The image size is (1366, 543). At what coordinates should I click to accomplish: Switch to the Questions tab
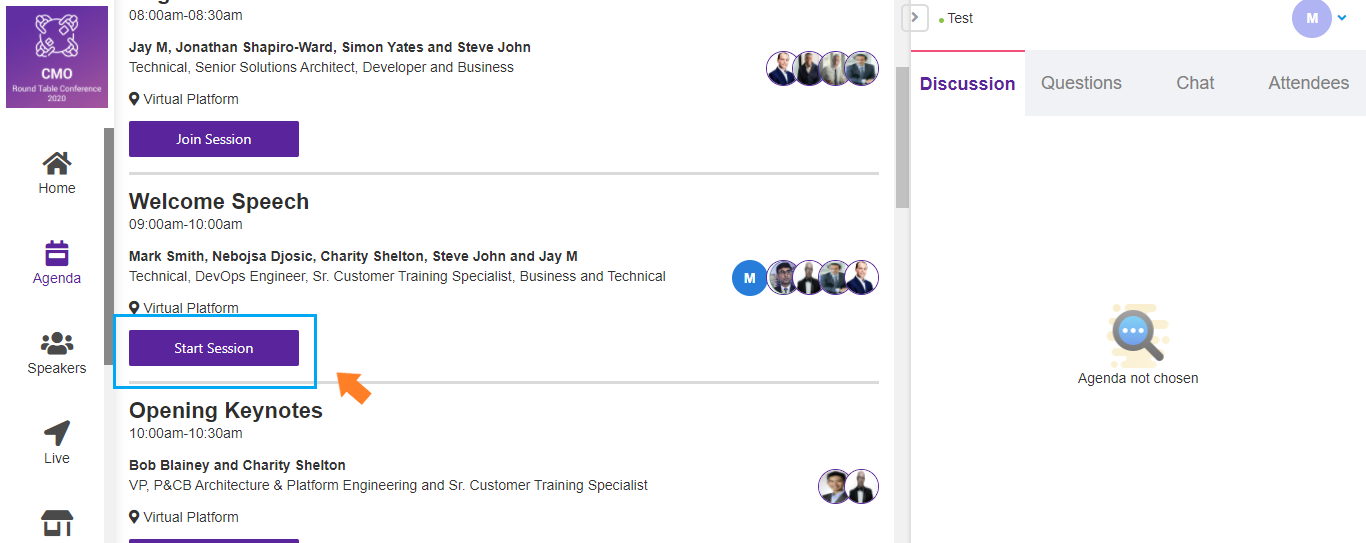1081,83
